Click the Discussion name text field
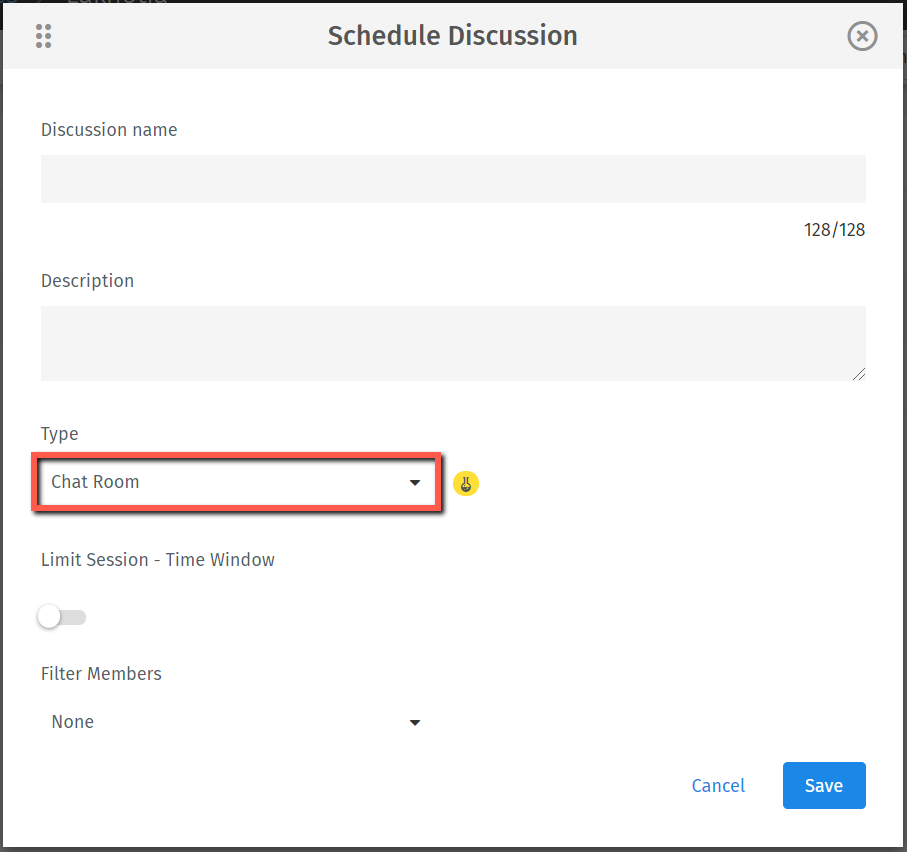The image size is (907, 852). (453, 180)
